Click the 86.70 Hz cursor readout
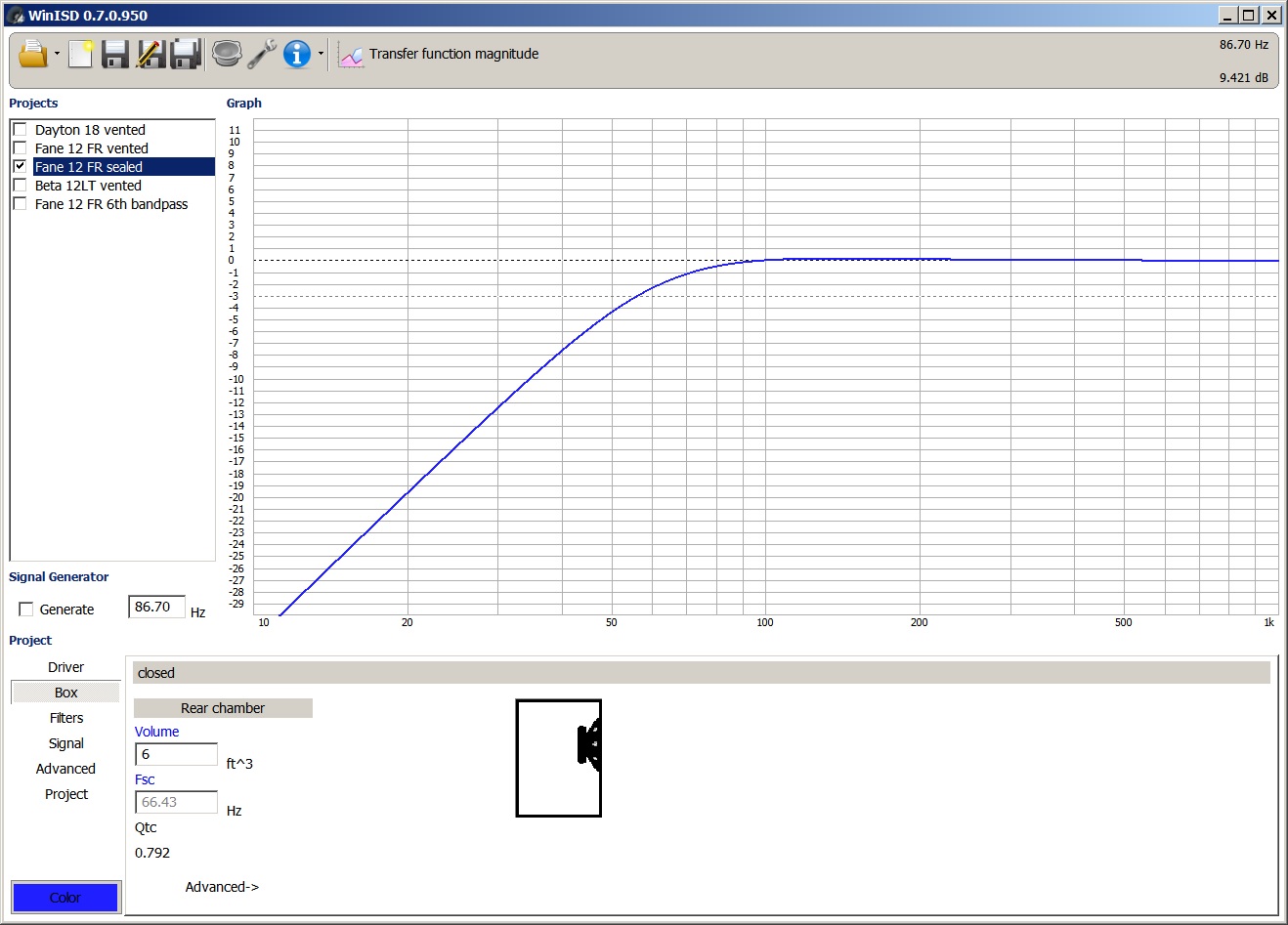The width and height of the screenshot is (1288, 925). click(x=1243, y=45)
